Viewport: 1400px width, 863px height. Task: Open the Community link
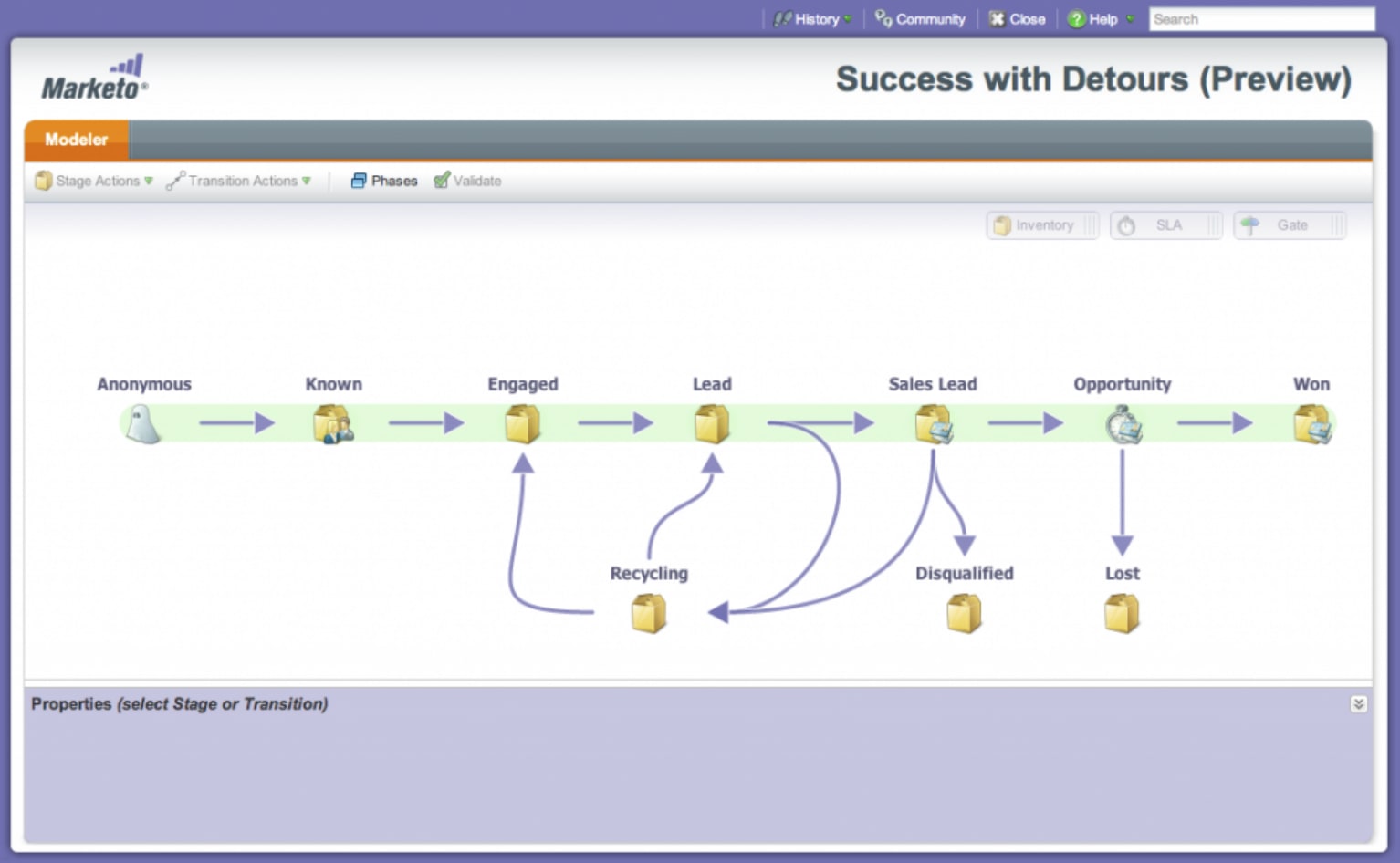click(x=920, y=19)
